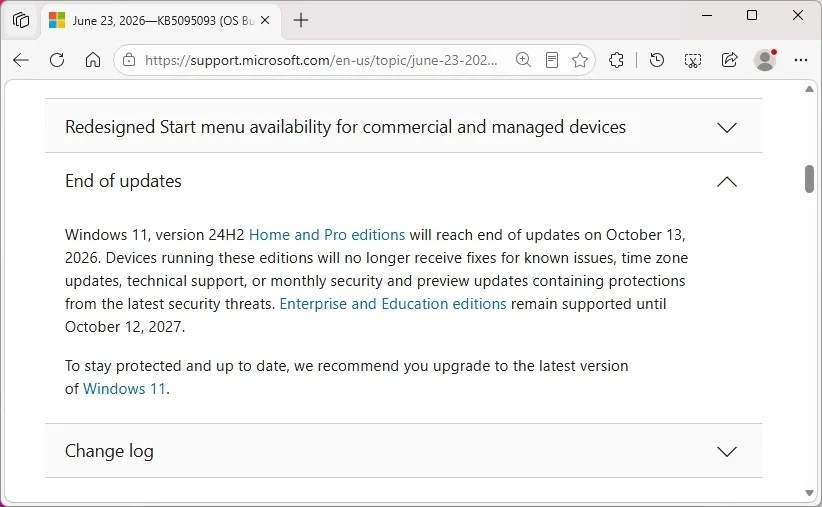Minimize the browser window
The width and height of the screenshot is (822, 507).
[707, 16]
